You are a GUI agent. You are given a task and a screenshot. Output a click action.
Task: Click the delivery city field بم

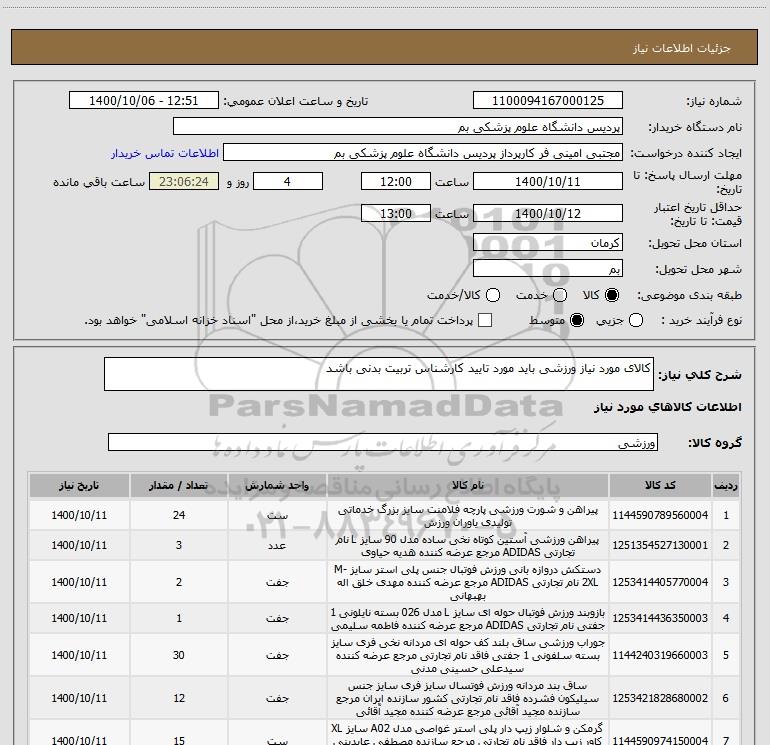pyautogui.click(x=548, y=269)
